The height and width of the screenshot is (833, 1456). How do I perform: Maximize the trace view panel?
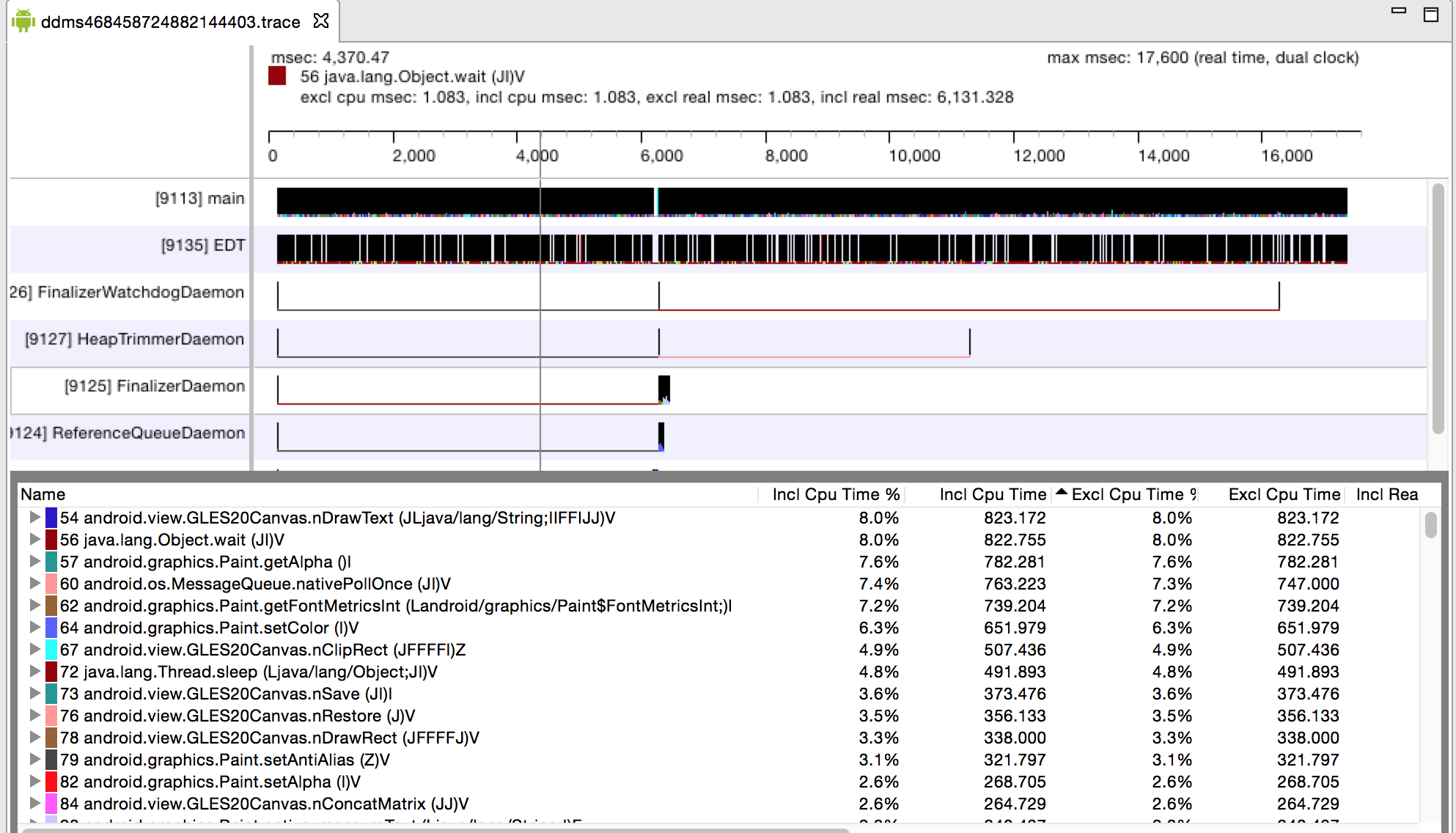pos(1430,14)
